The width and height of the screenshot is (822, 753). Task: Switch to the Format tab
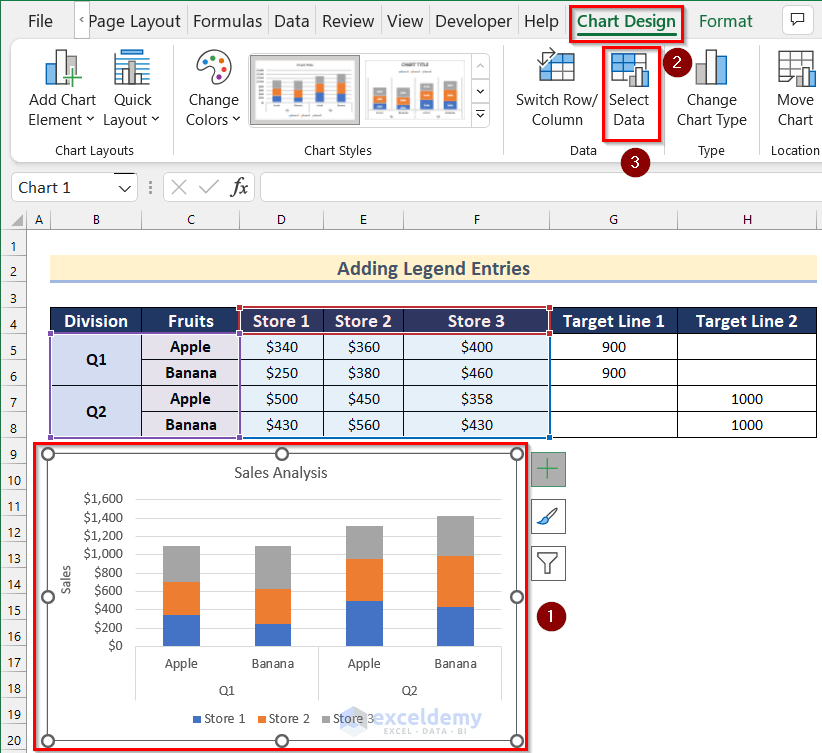[726, 21]
